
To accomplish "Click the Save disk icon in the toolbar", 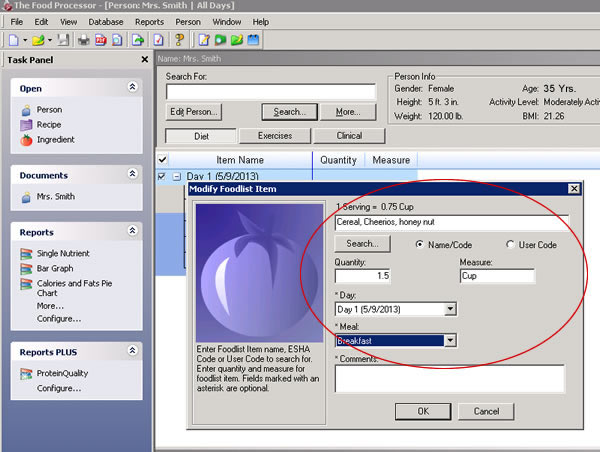I will tap(63, 40).
